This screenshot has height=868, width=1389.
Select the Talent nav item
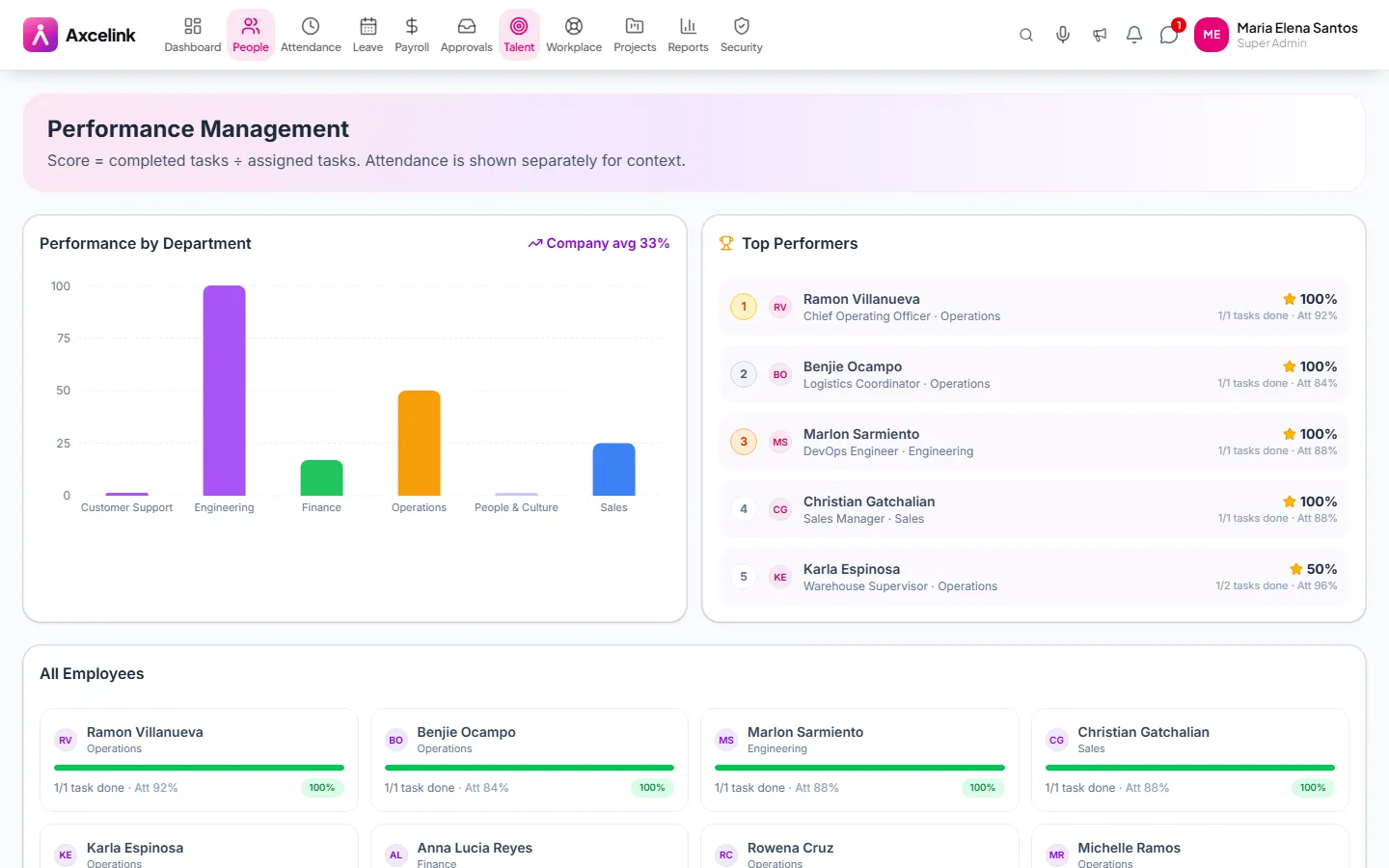[x=519, y=35]
